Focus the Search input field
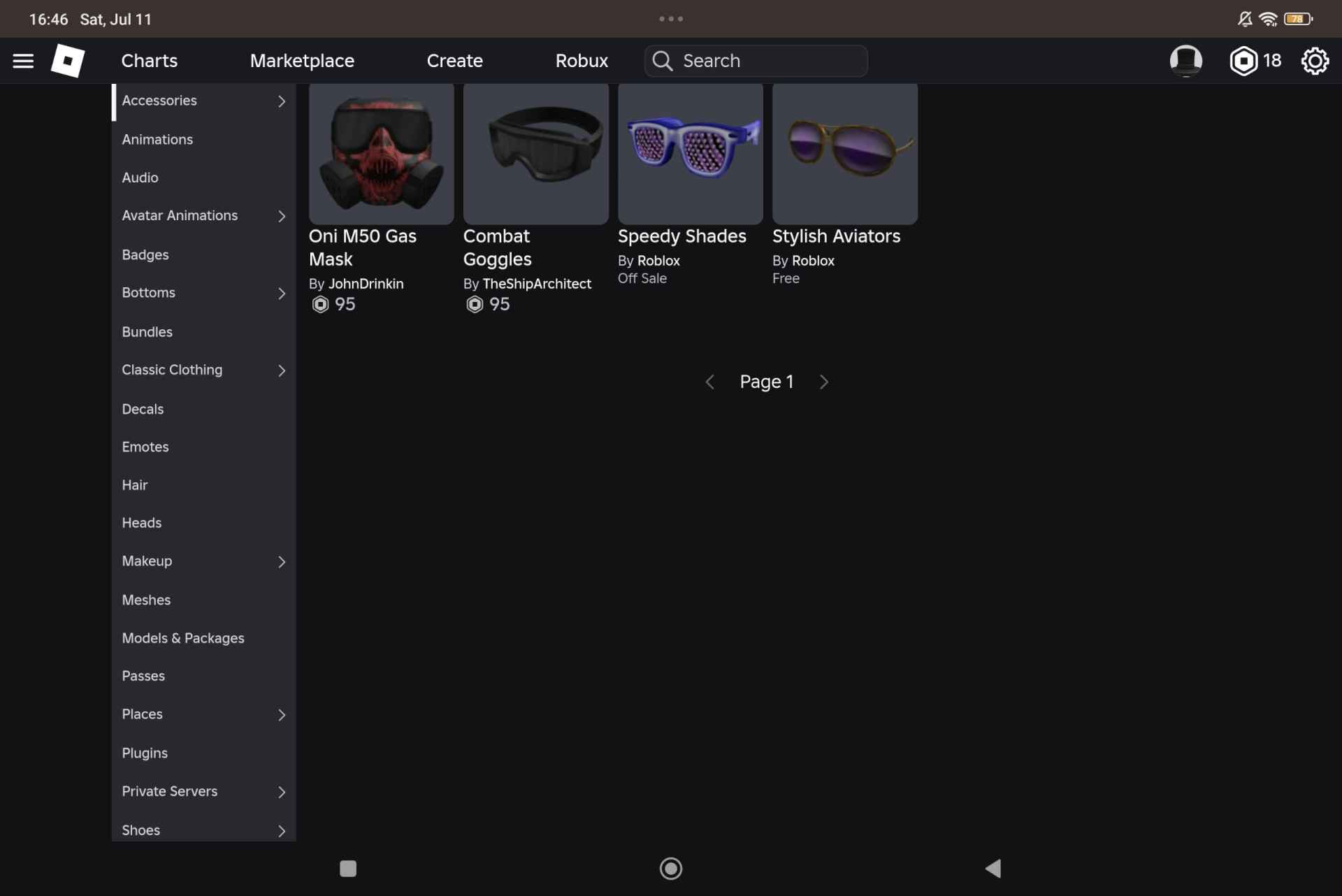 pyautogui.click(x=756, y=61)
